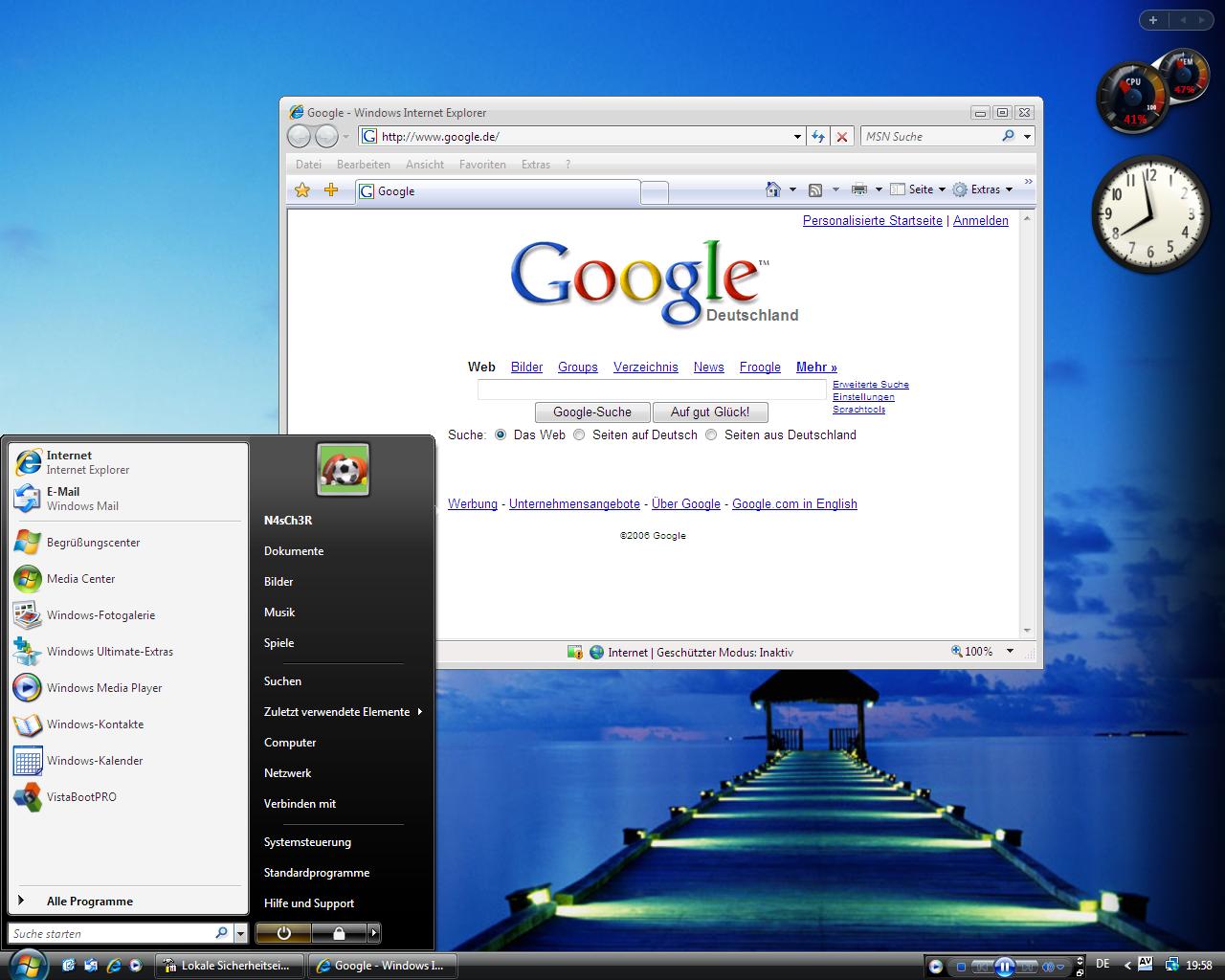This screenshot has width=1225, height=980.
Task: Select the Das Web radio button
Action: click(500, 434)
